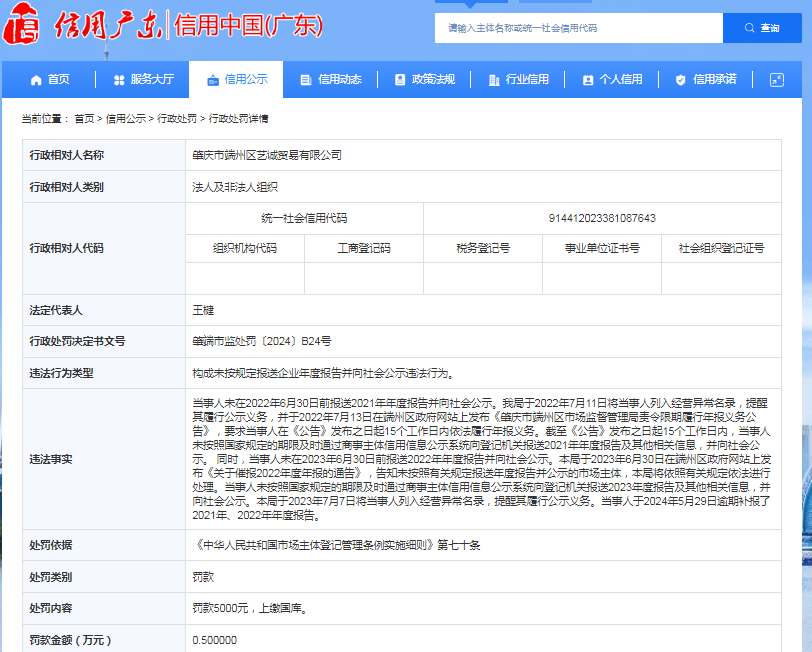Select the 罚款 penalty category value

click(203, 577)
